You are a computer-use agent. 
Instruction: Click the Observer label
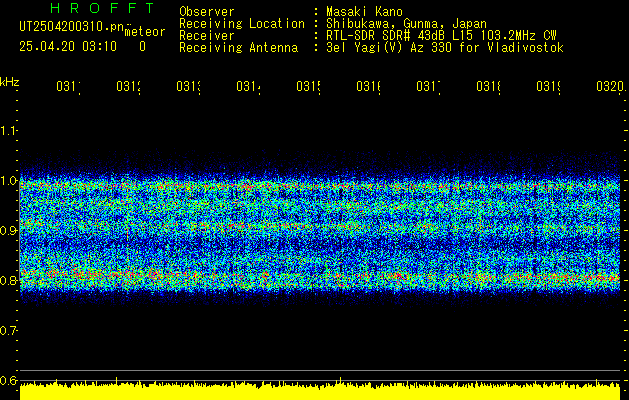click(x=207, y=12)
